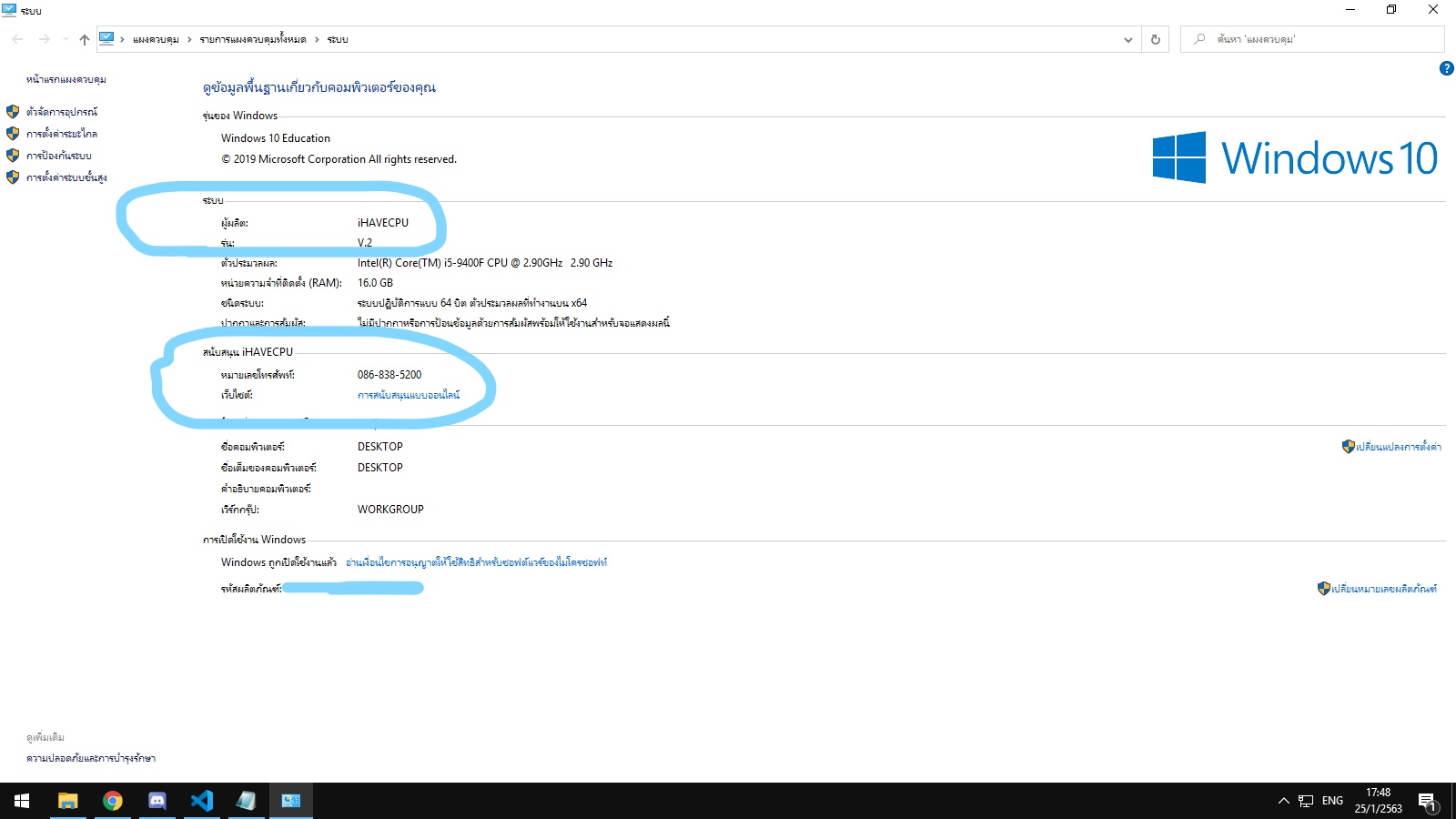Launch Google Chrome from the taskbar
Screen dimensions: 1456x819
point(112,801)
